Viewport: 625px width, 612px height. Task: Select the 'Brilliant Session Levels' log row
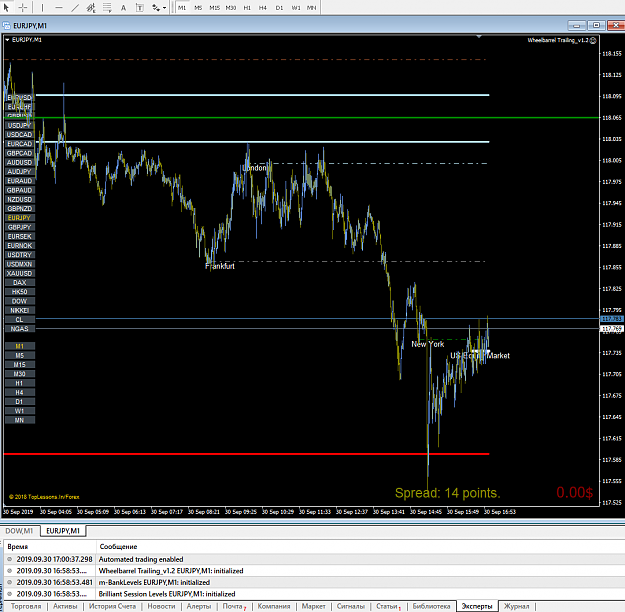314,594
